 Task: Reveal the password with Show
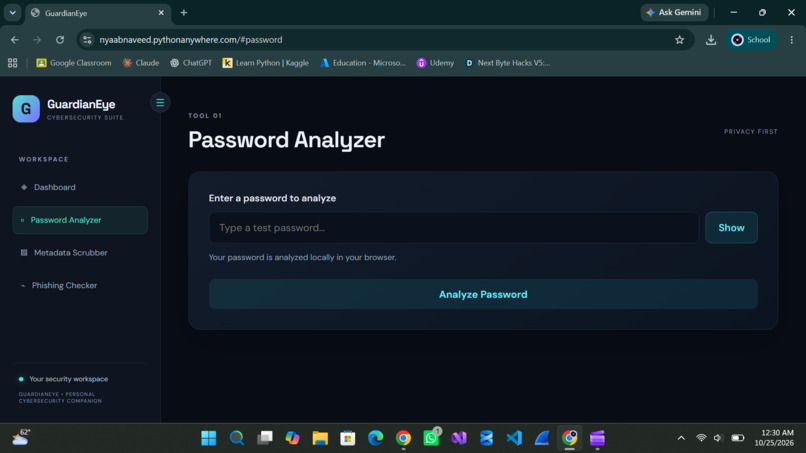pos(731,228)
